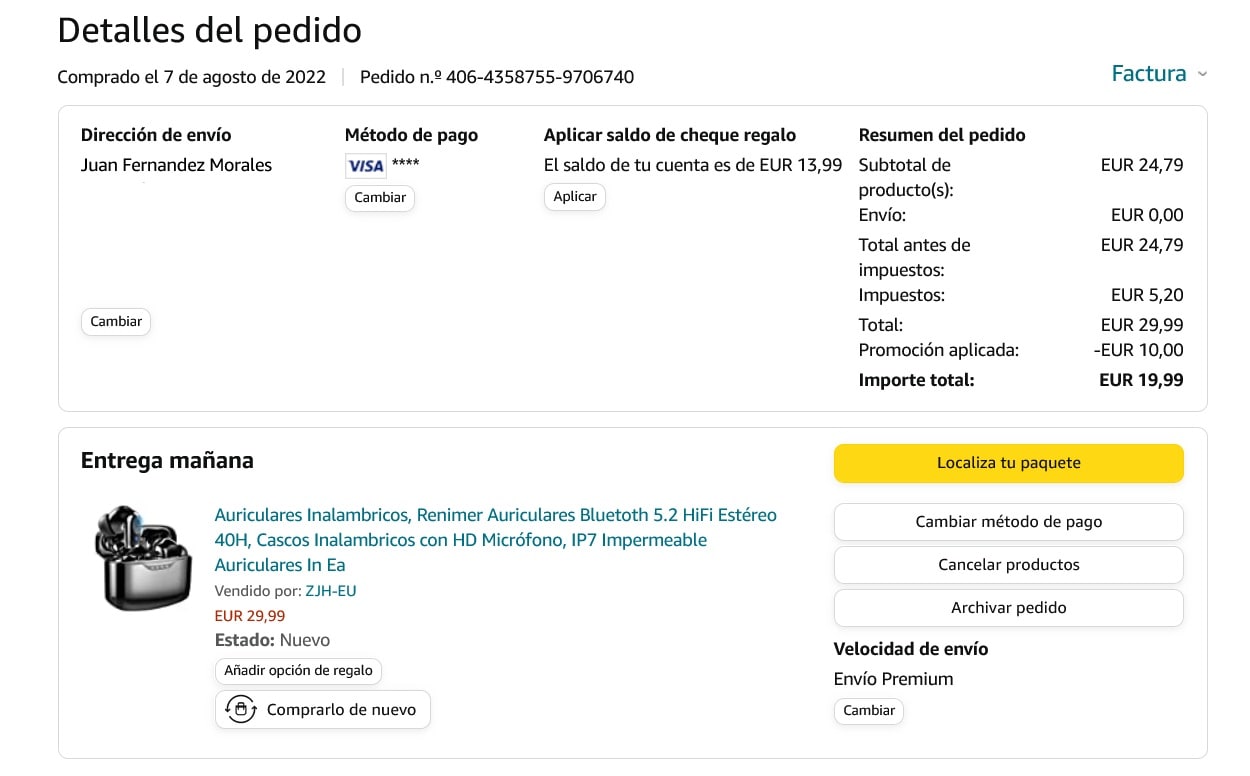Click the buy-again icon in Comprarlo de nuevo
The width and height of the screenshot is (1250, 776).
240,710
